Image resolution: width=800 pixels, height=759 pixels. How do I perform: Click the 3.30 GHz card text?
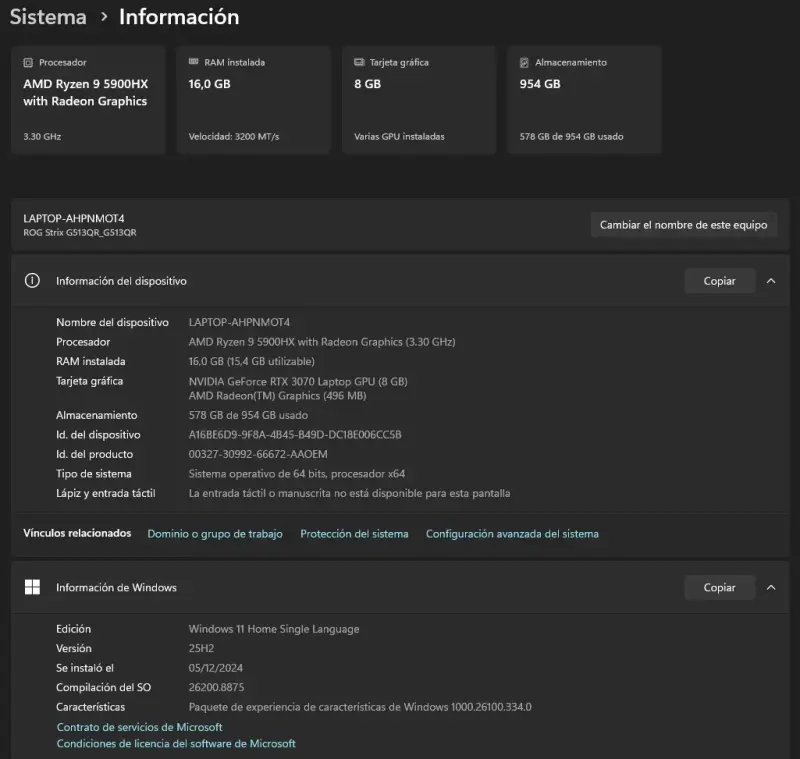point(42,137)
